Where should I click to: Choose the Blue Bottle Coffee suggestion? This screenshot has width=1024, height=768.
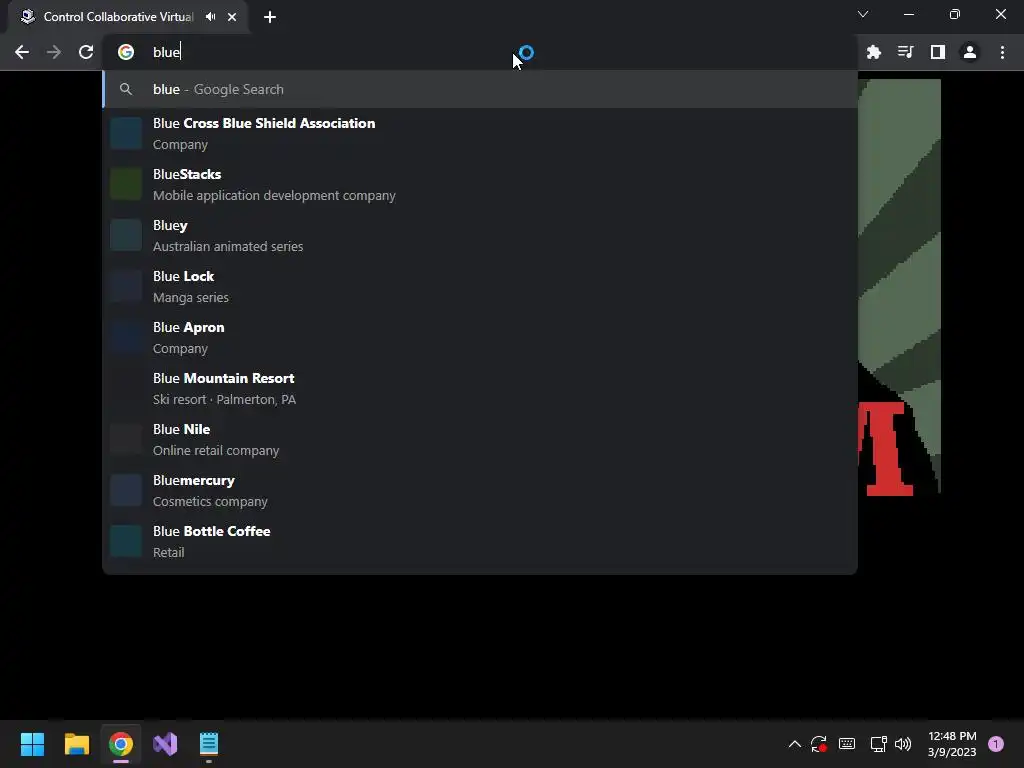tap(480, 541)
